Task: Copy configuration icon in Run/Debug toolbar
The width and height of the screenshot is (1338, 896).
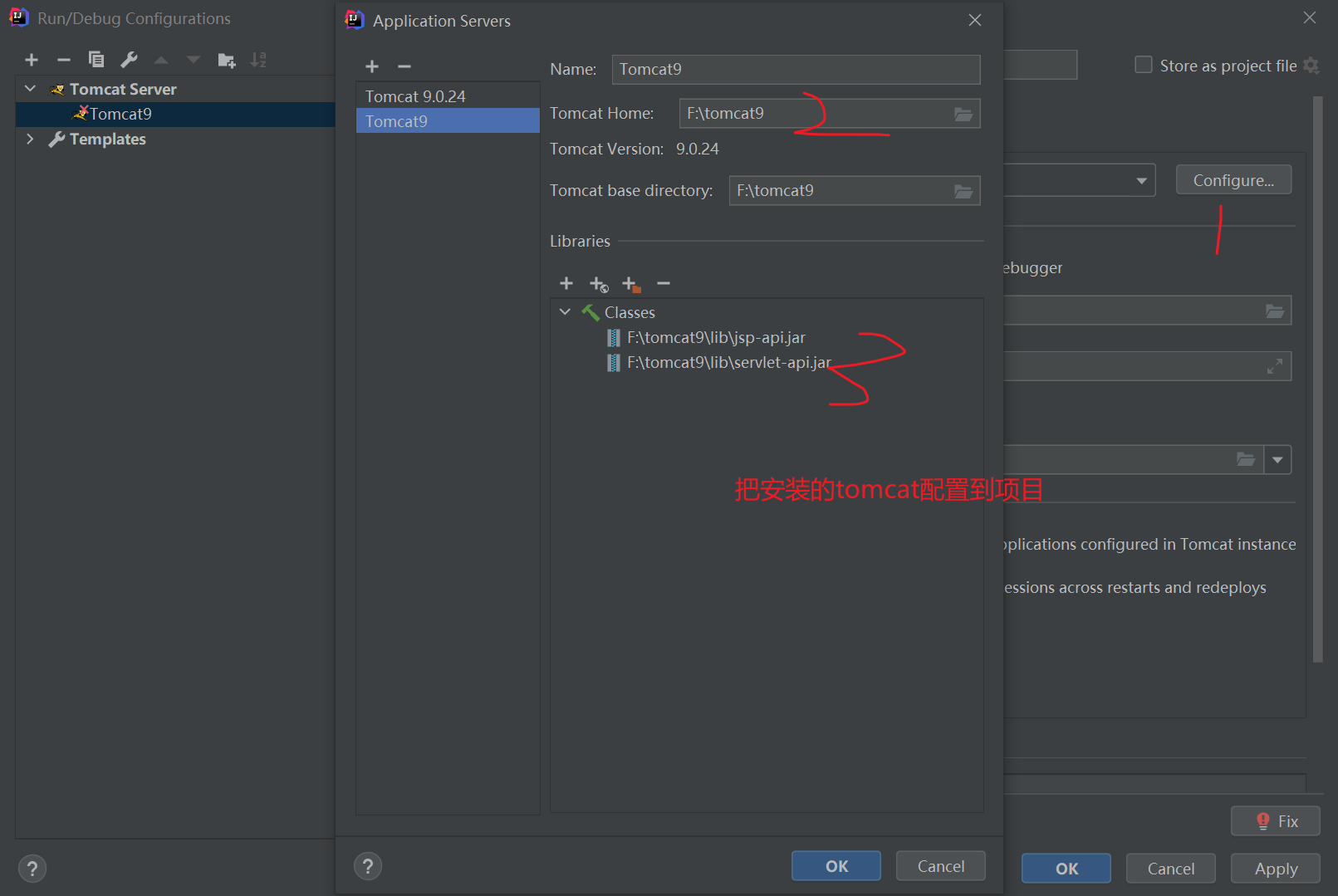Action: pyautogui.click(x=96, y=60)
